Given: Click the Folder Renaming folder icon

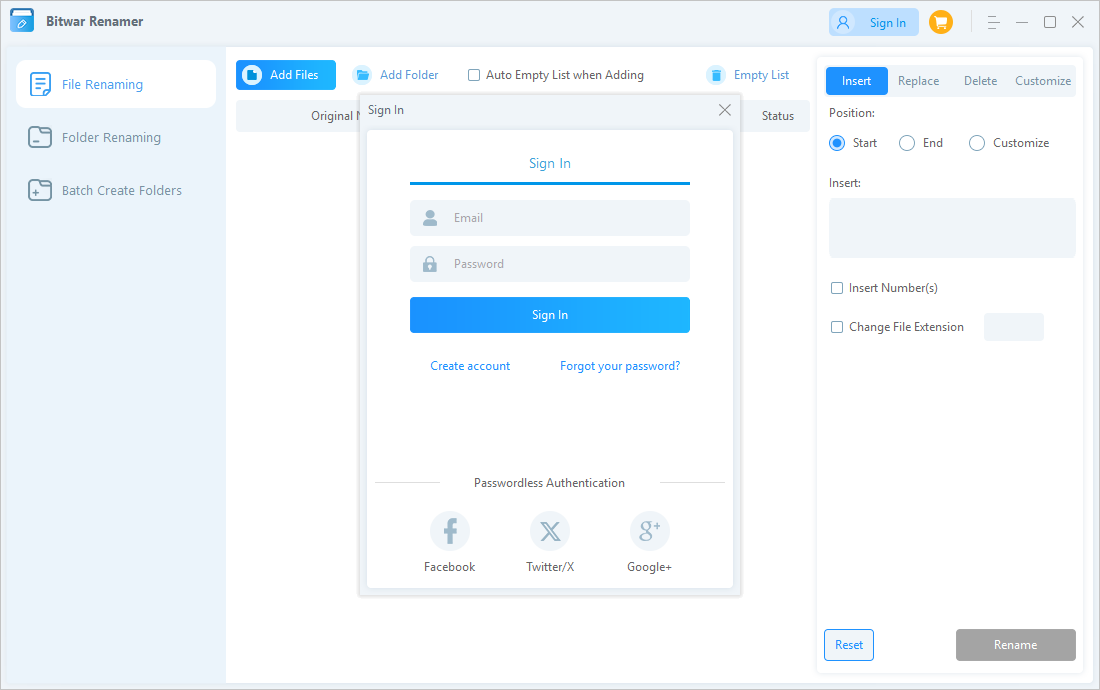Looking at the screenshot, I should pyautogui.click(x=40, y=137).
